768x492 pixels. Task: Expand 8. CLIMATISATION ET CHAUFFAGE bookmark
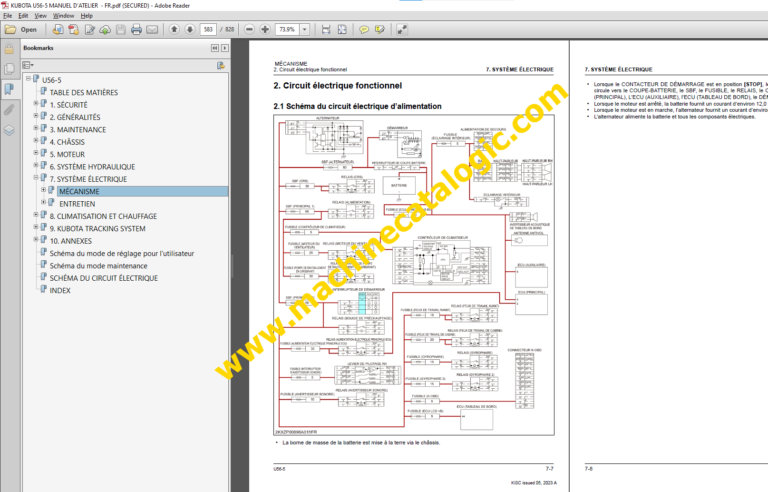(x=36, y=215)
